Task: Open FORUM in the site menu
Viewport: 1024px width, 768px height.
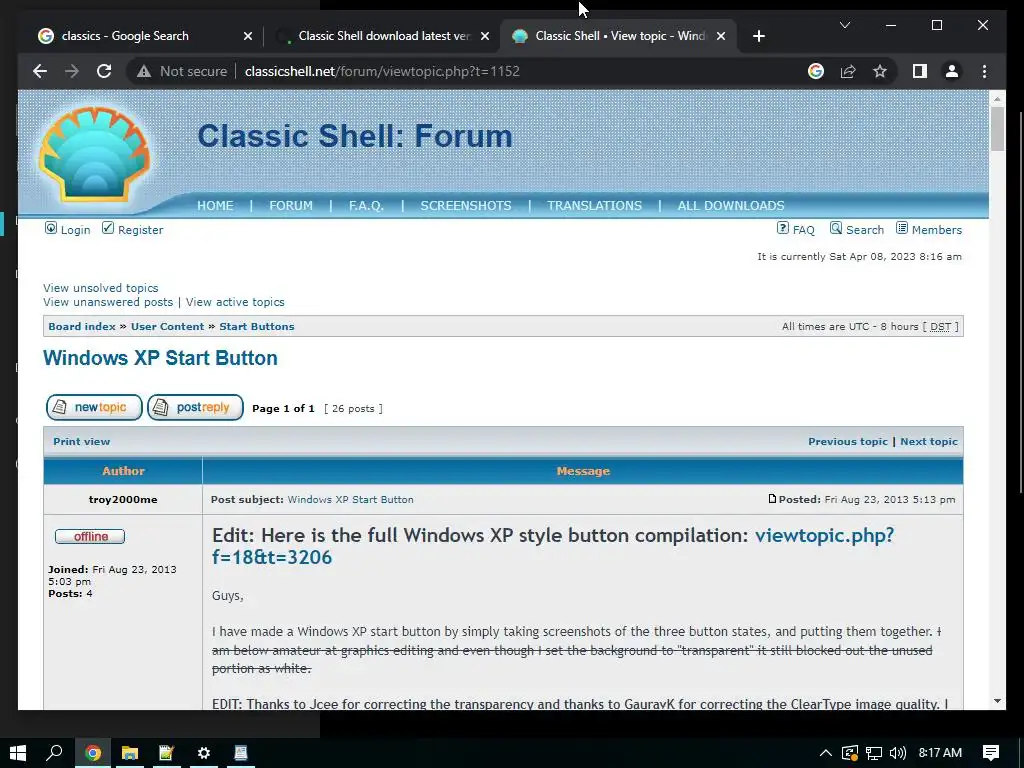Action: pos(291,205)
